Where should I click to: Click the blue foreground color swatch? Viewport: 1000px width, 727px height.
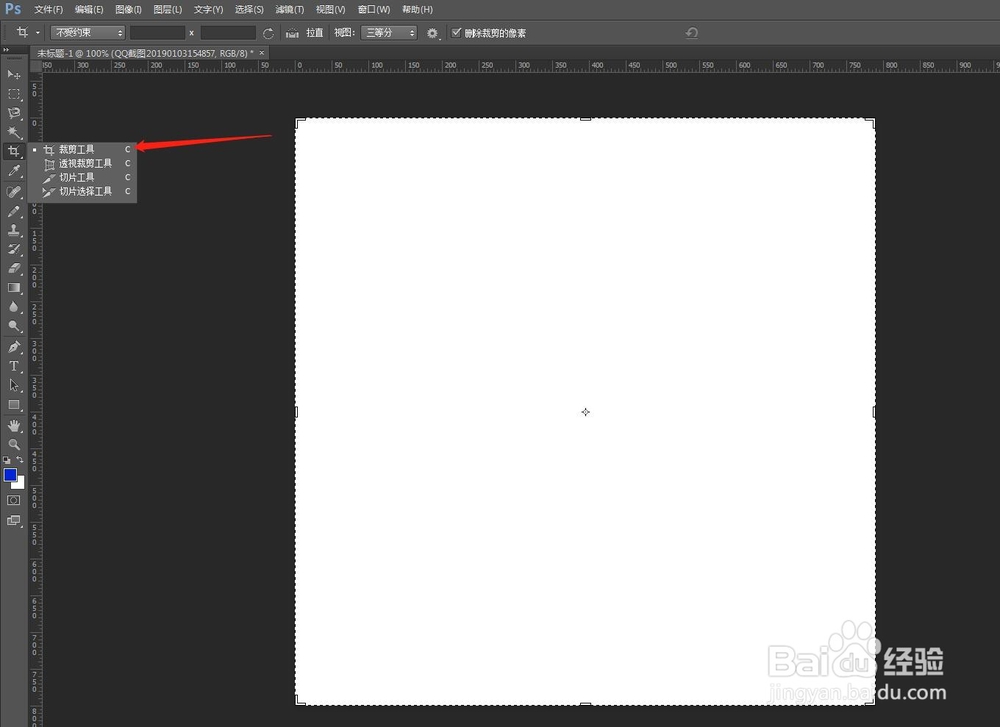pos(13,477)
